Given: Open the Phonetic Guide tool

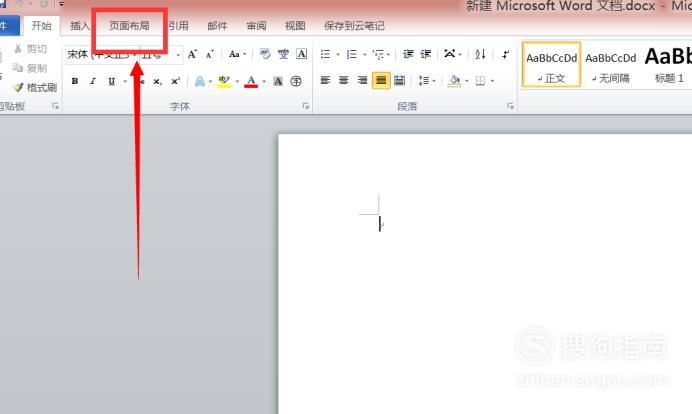Looking at the screenshot, I should coord(283,54).
